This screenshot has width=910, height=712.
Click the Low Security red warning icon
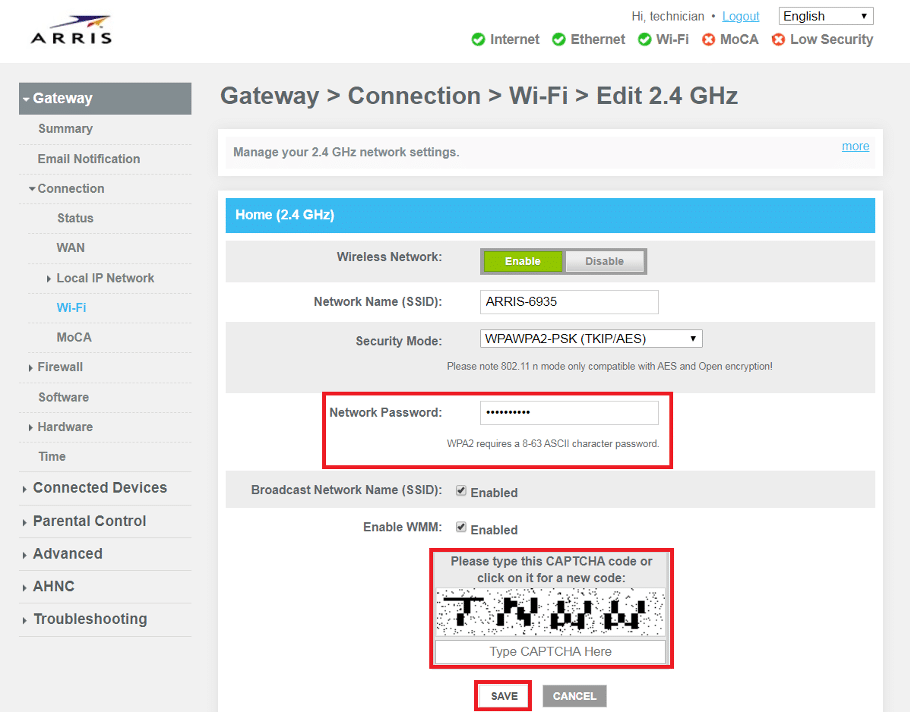click(x=778, y=39)
